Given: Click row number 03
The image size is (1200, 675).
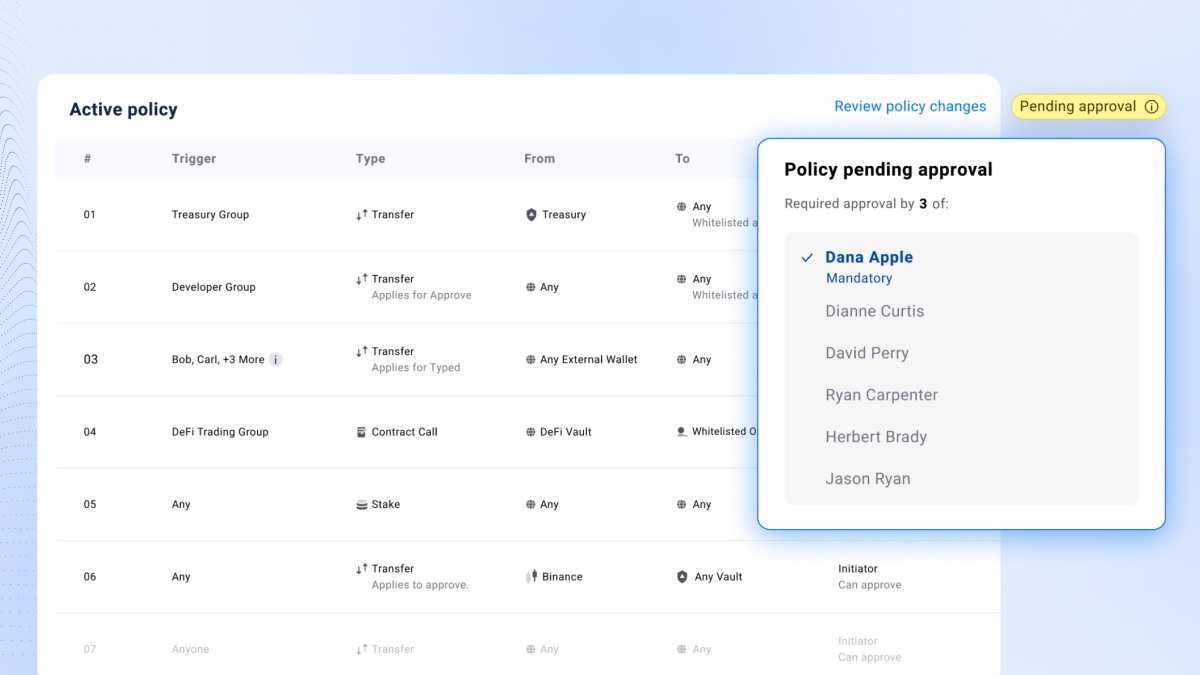Looking at the screenshot, I should click(90, 359).
